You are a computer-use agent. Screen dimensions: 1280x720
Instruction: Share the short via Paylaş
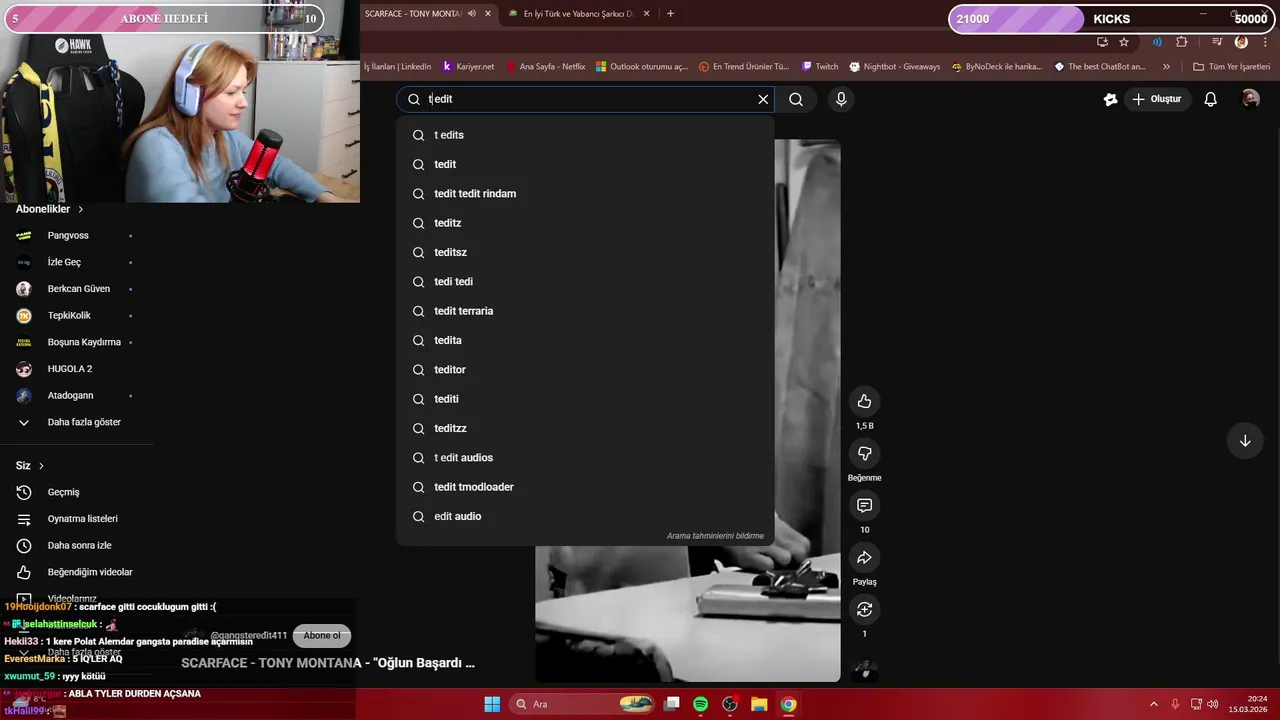point(864,557)
